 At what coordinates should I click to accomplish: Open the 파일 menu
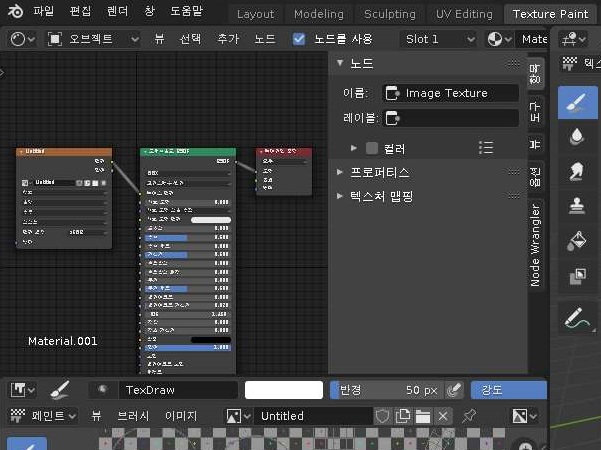click(43, 11)
